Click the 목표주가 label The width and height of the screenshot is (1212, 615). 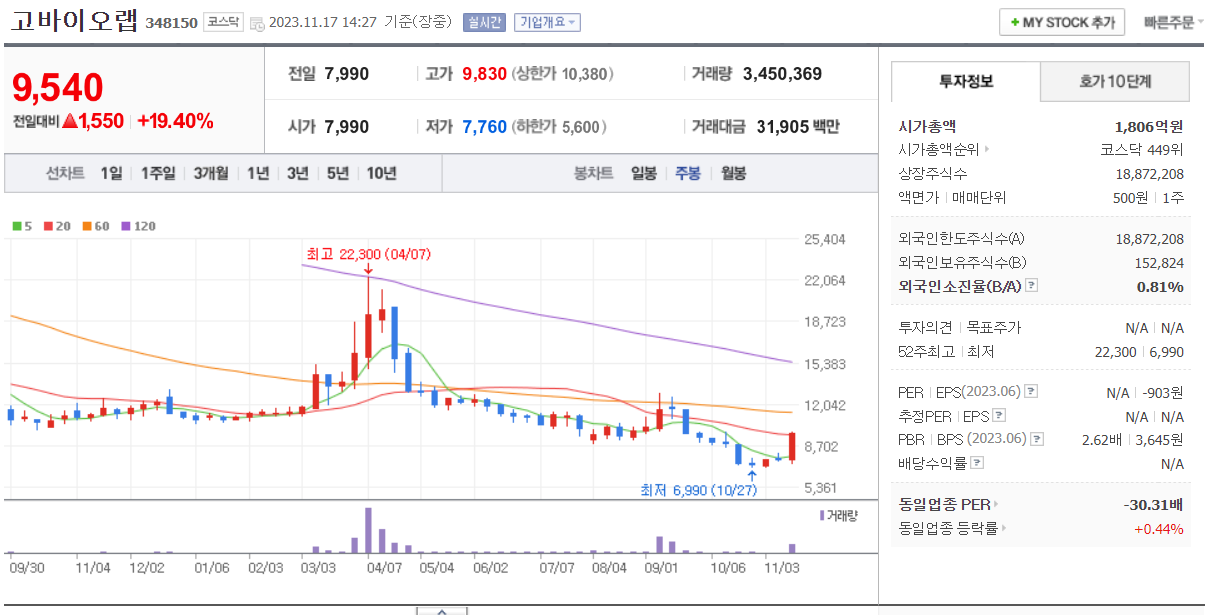coord(994,328)
